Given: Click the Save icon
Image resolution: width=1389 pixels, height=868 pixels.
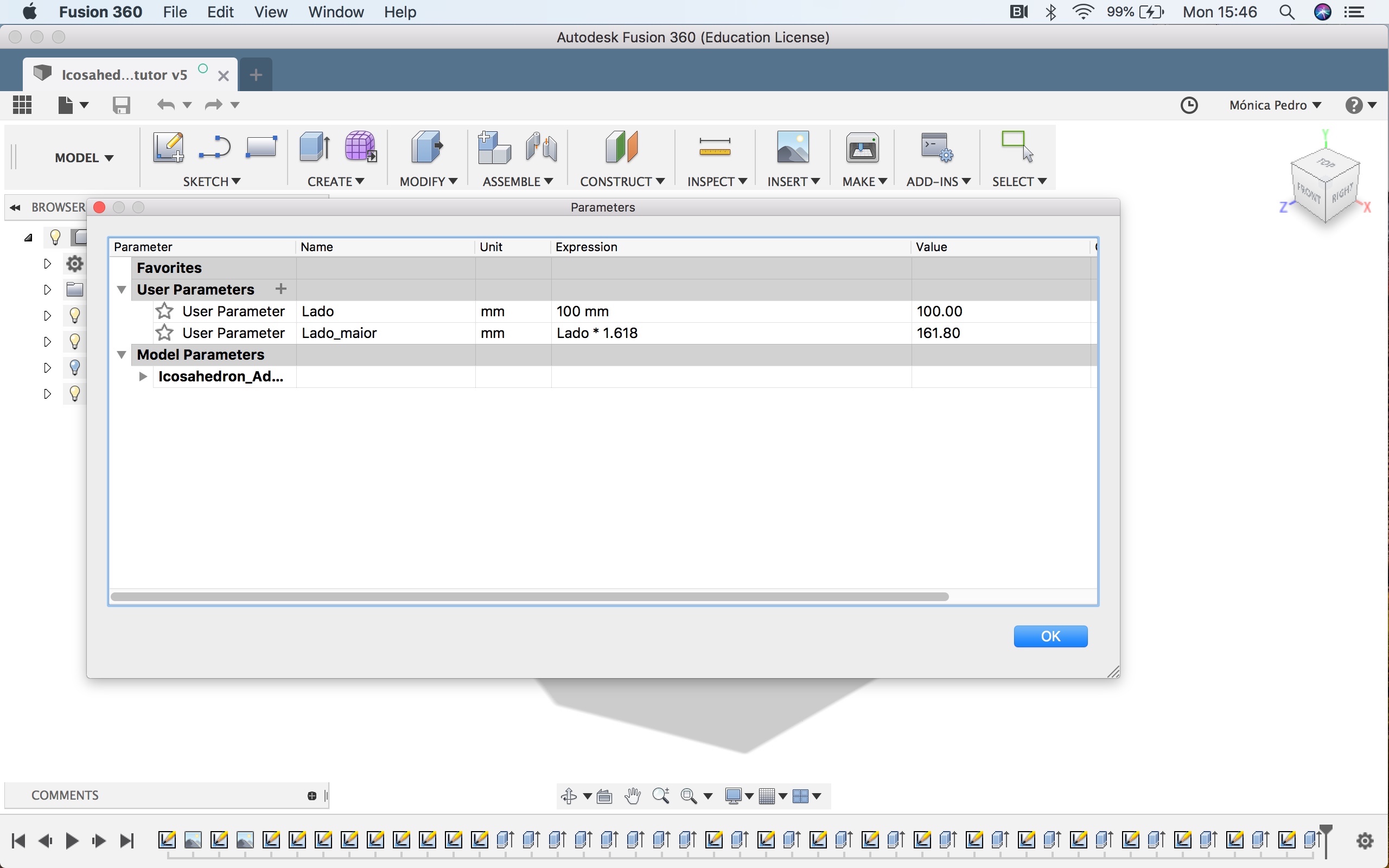Looking at the screenshot, I should (121, 105).
